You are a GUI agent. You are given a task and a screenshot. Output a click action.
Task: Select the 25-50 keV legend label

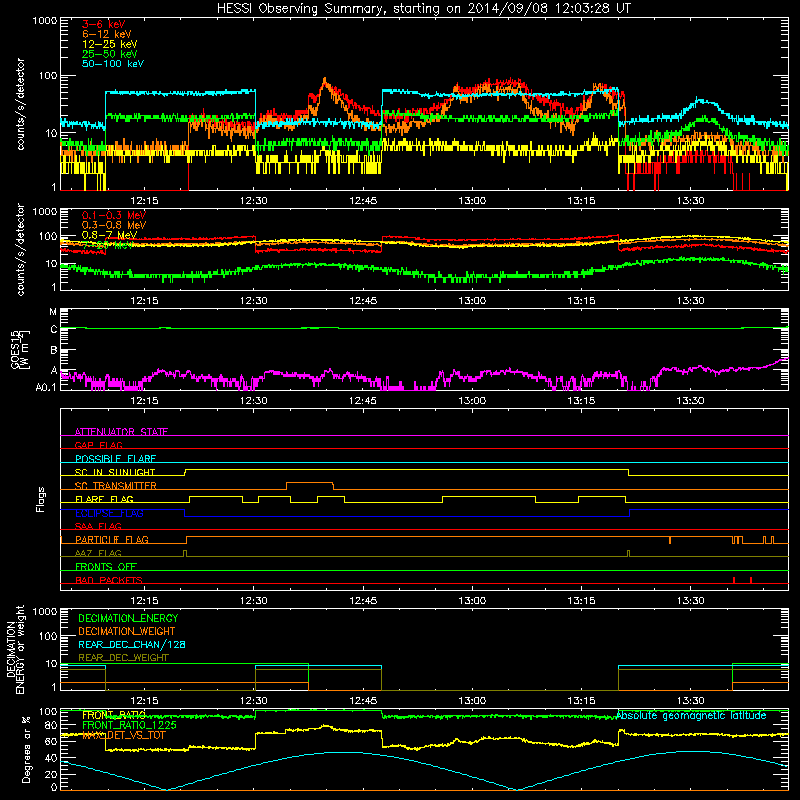pos(110,54)
